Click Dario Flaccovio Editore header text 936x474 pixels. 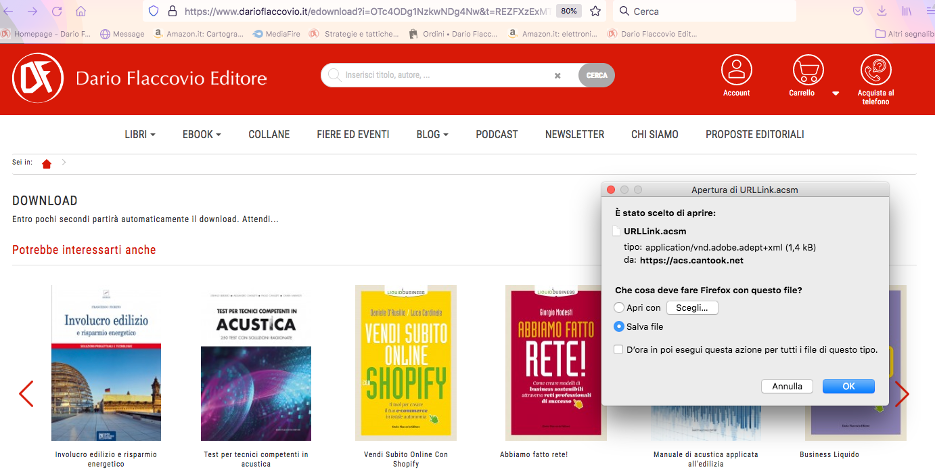(x=171, y=78)
